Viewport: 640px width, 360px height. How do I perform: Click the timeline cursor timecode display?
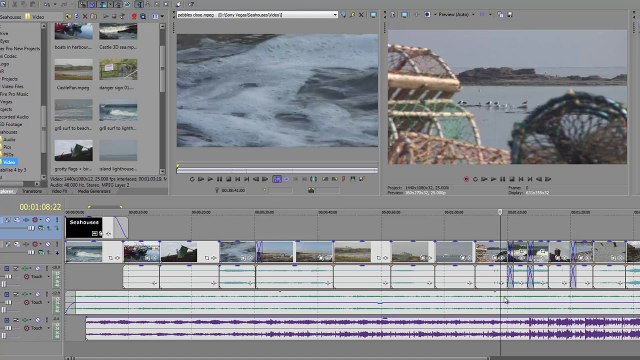pyautogui.click(x=40, y=207)
